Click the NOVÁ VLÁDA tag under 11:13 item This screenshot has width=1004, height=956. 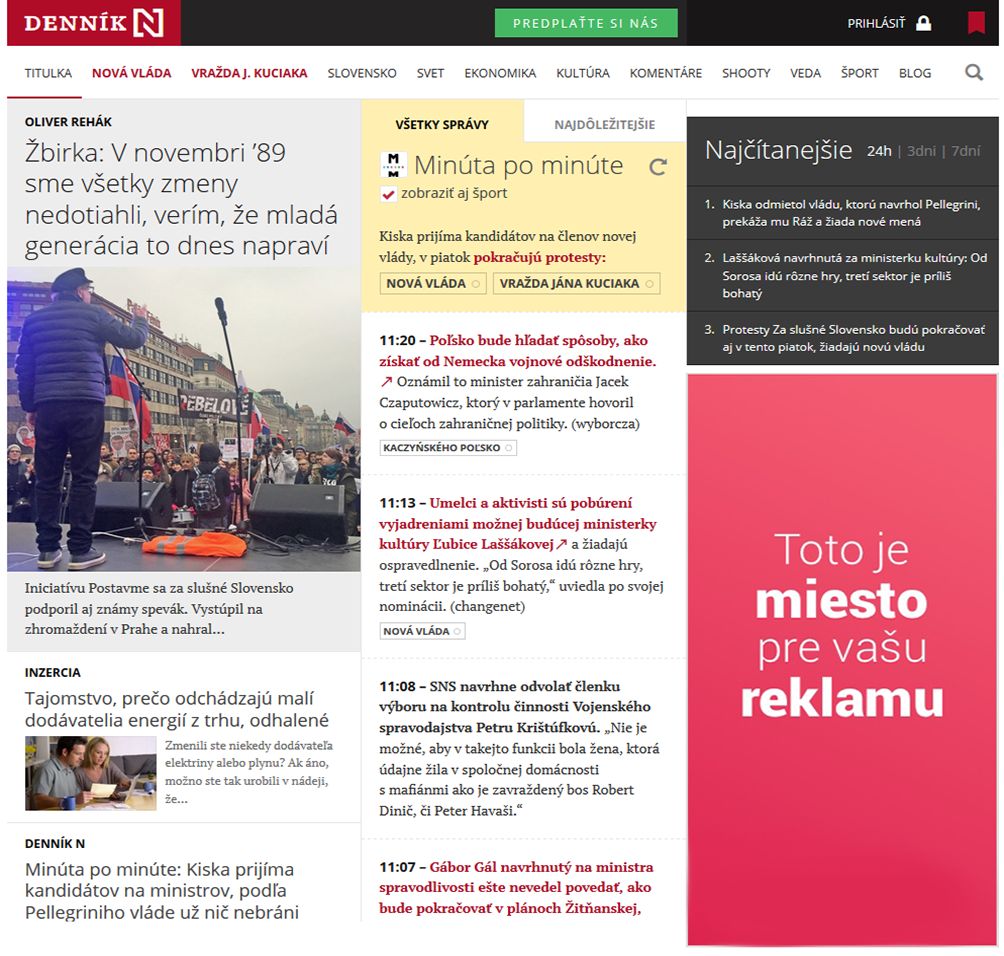click(x=422, y=631)
